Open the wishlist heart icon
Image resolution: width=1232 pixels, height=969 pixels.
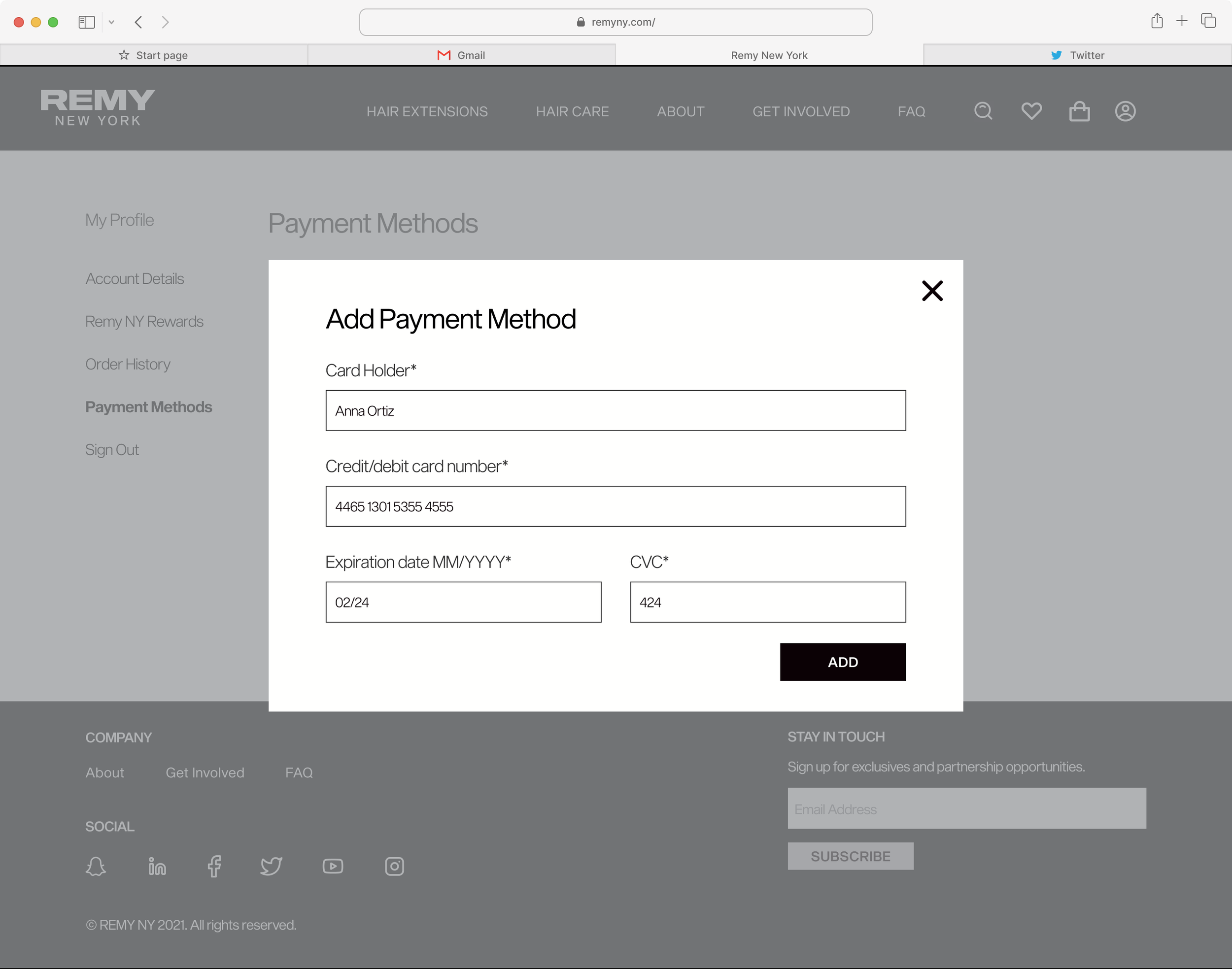[x=1032, y=111]
